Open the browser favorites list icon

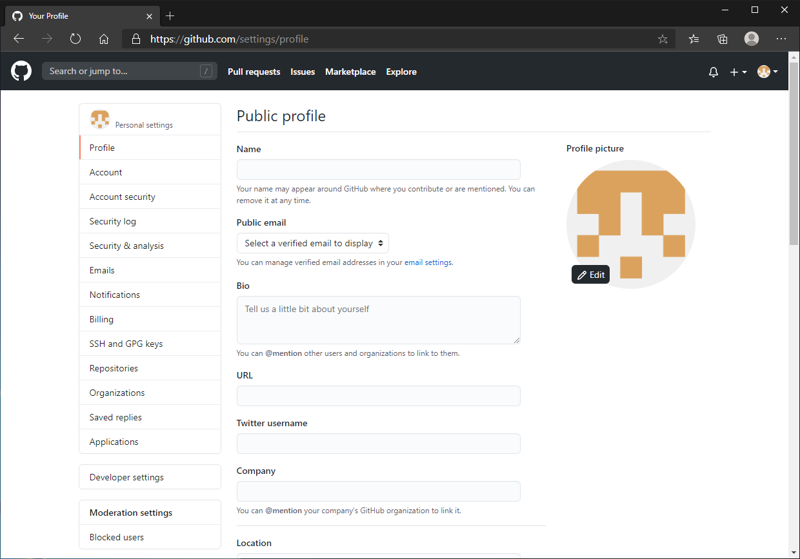[694, 39]
